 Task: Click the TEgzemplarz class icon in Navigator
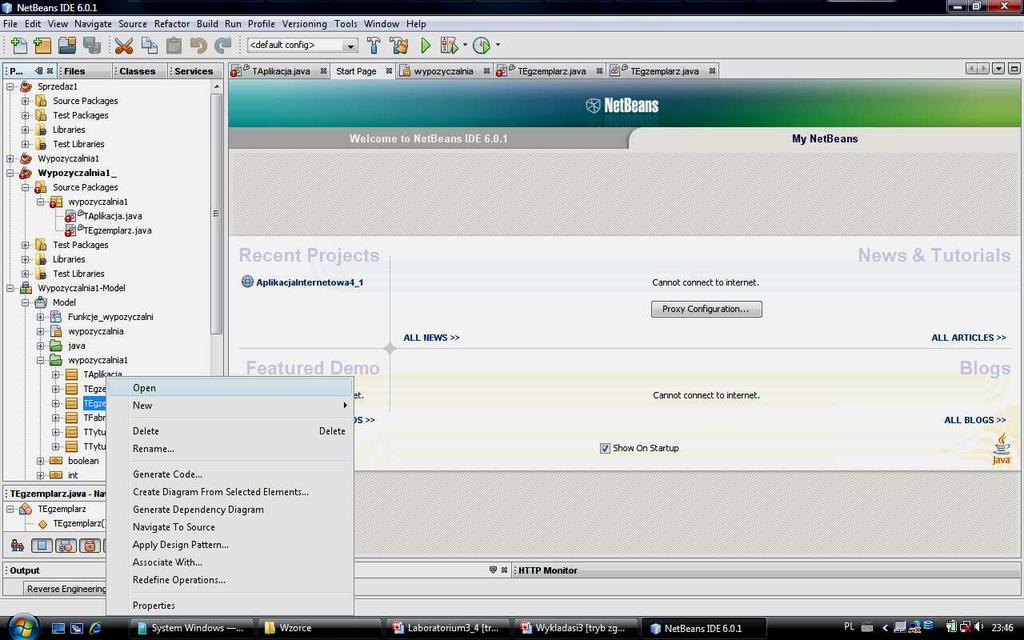tap(25, 509)
